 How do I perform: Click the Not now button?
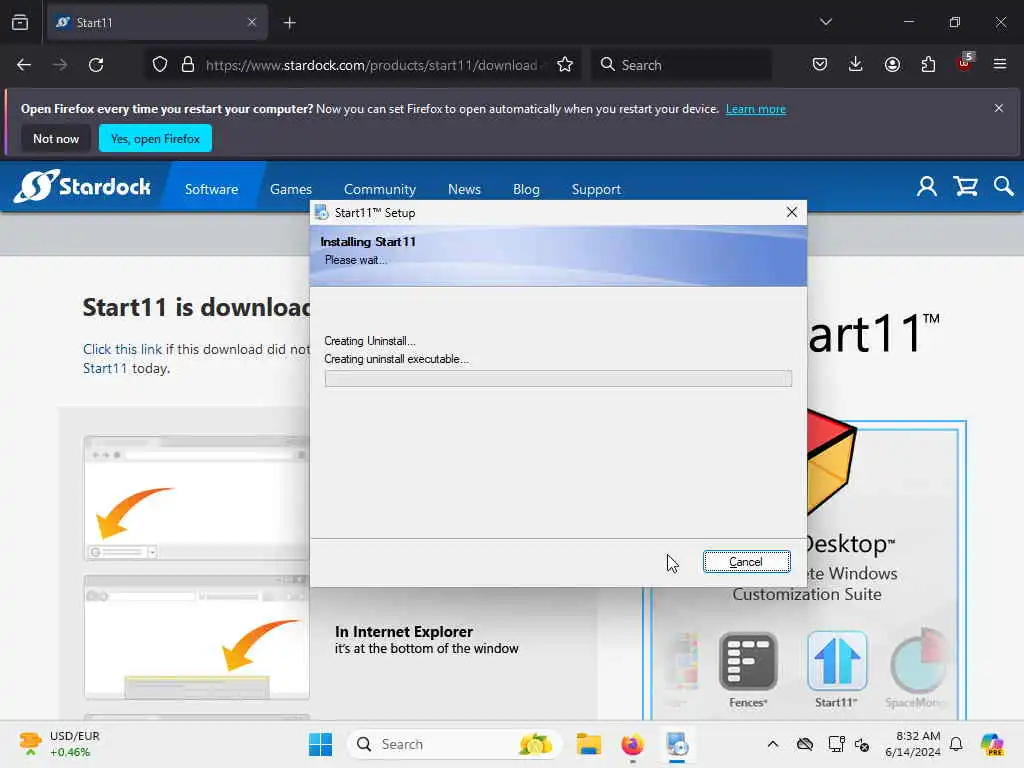click(56, 138)
